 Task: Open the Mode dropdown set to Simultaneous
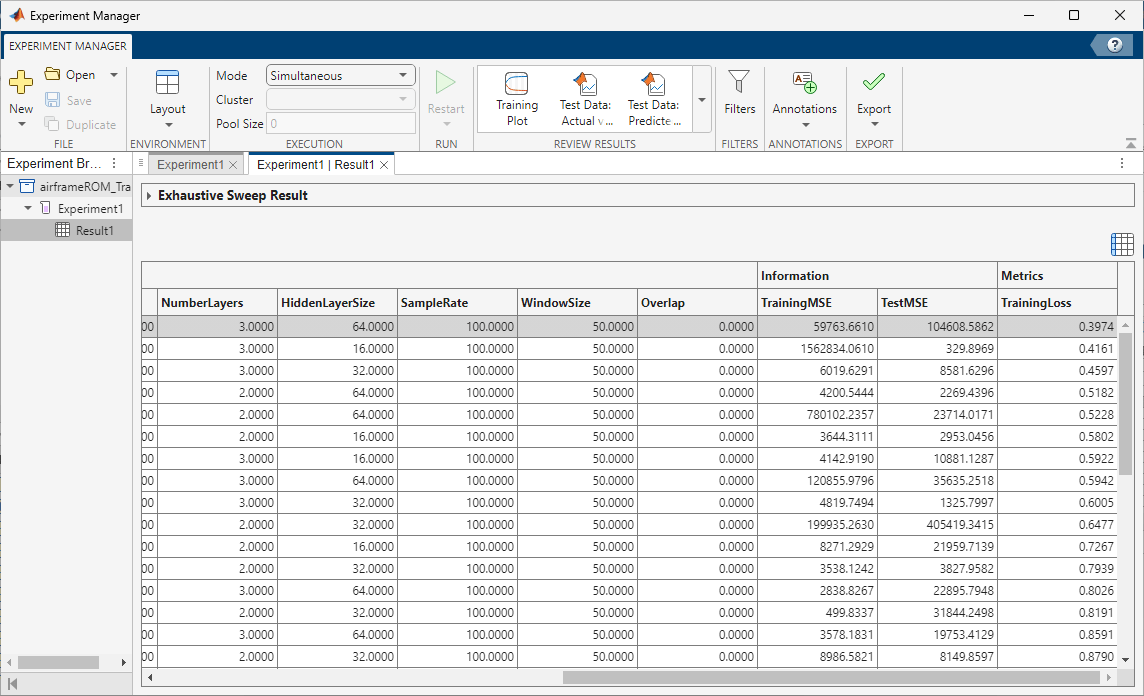[x=340, y=74]
